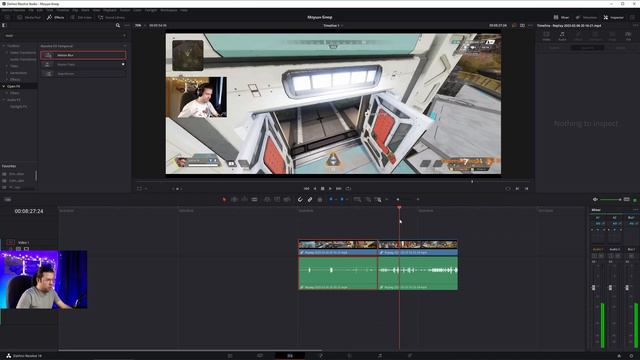
Task: Open the Edit Index panel
Action: [81, 18]
